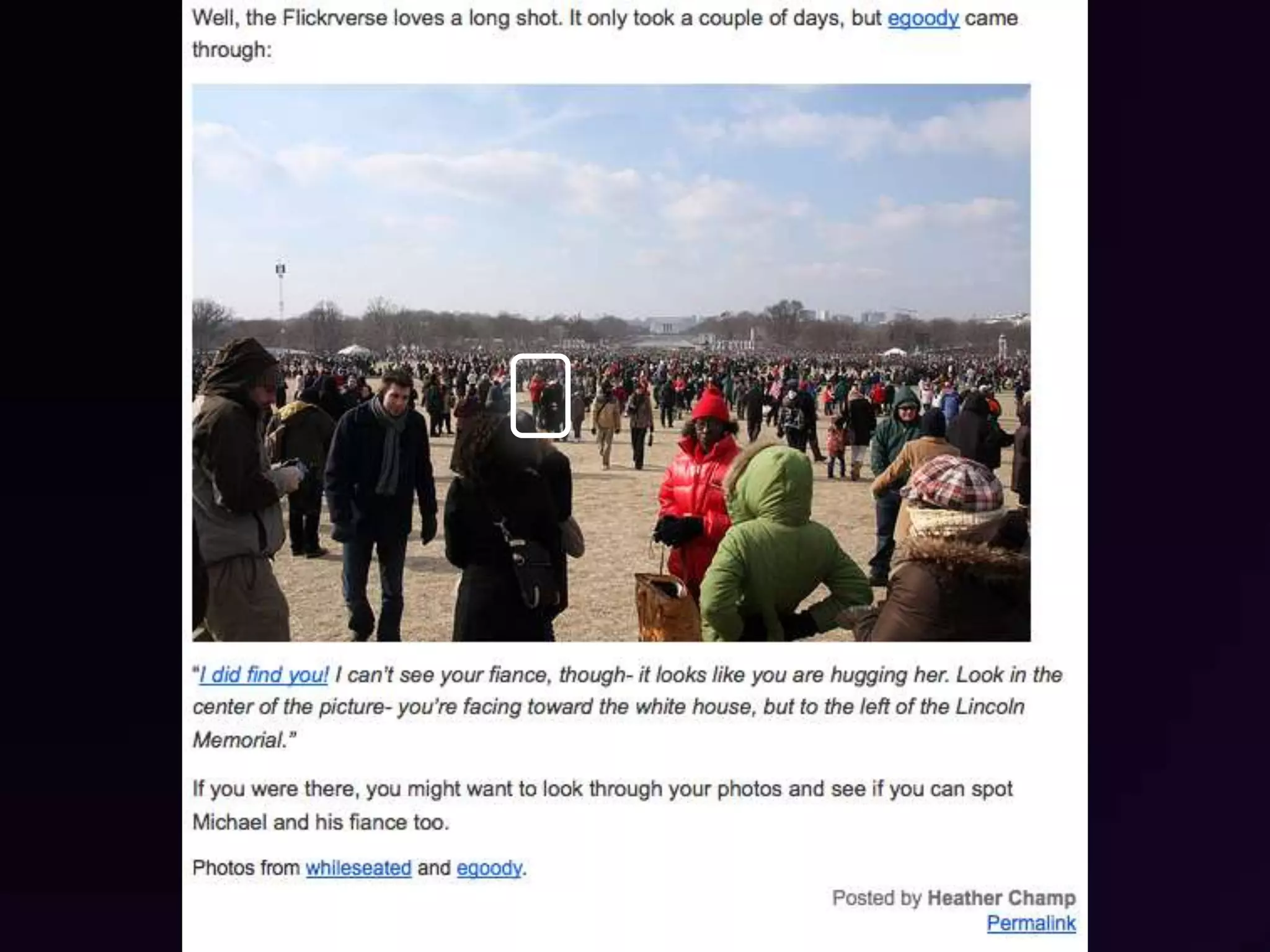Screen dimensions: 1270x952
Task: Follow the 'I did find you!' link
Action: tap(264, 674)
